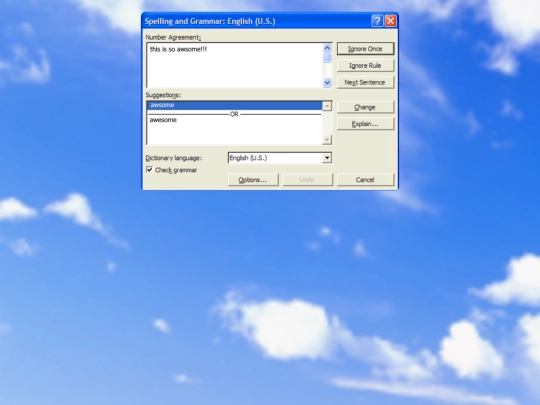Select the highlighted 'awsome' suggestion
Viewport: 540px width, 405px height.
pyautogui.click(x=235, y=105)
